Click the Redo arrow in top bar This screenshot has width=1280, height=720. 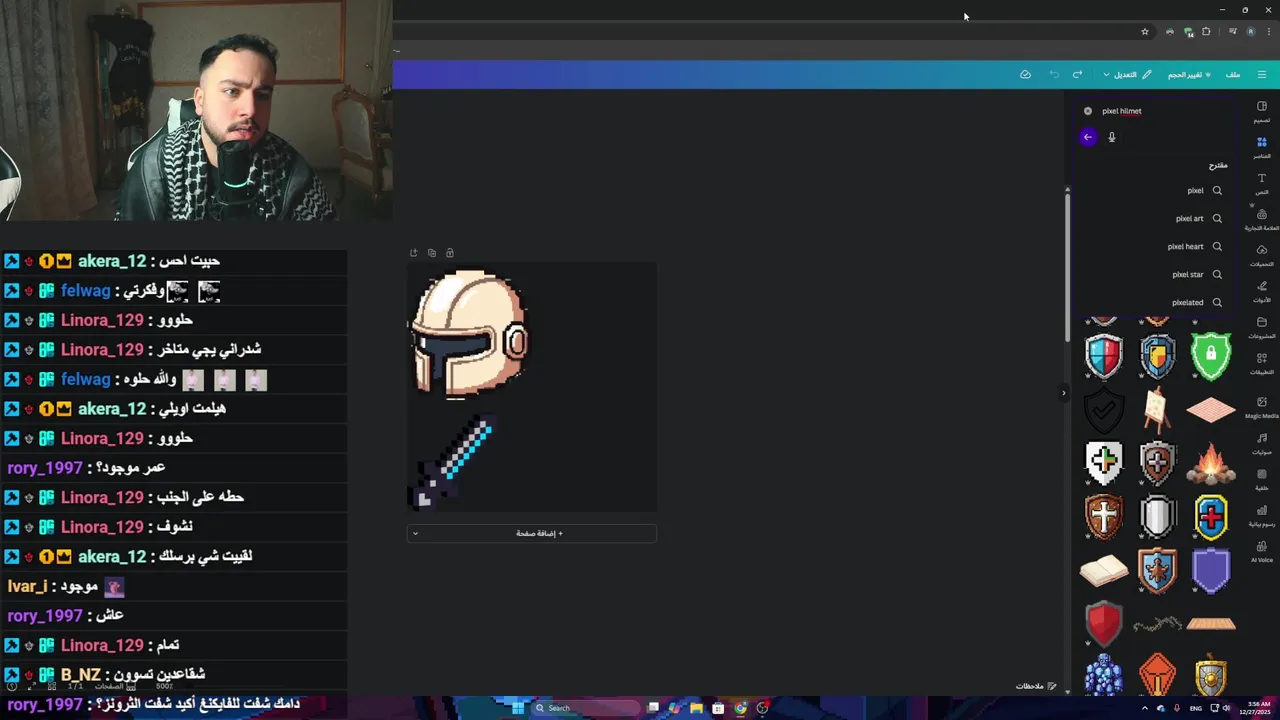click(1077, 74)
